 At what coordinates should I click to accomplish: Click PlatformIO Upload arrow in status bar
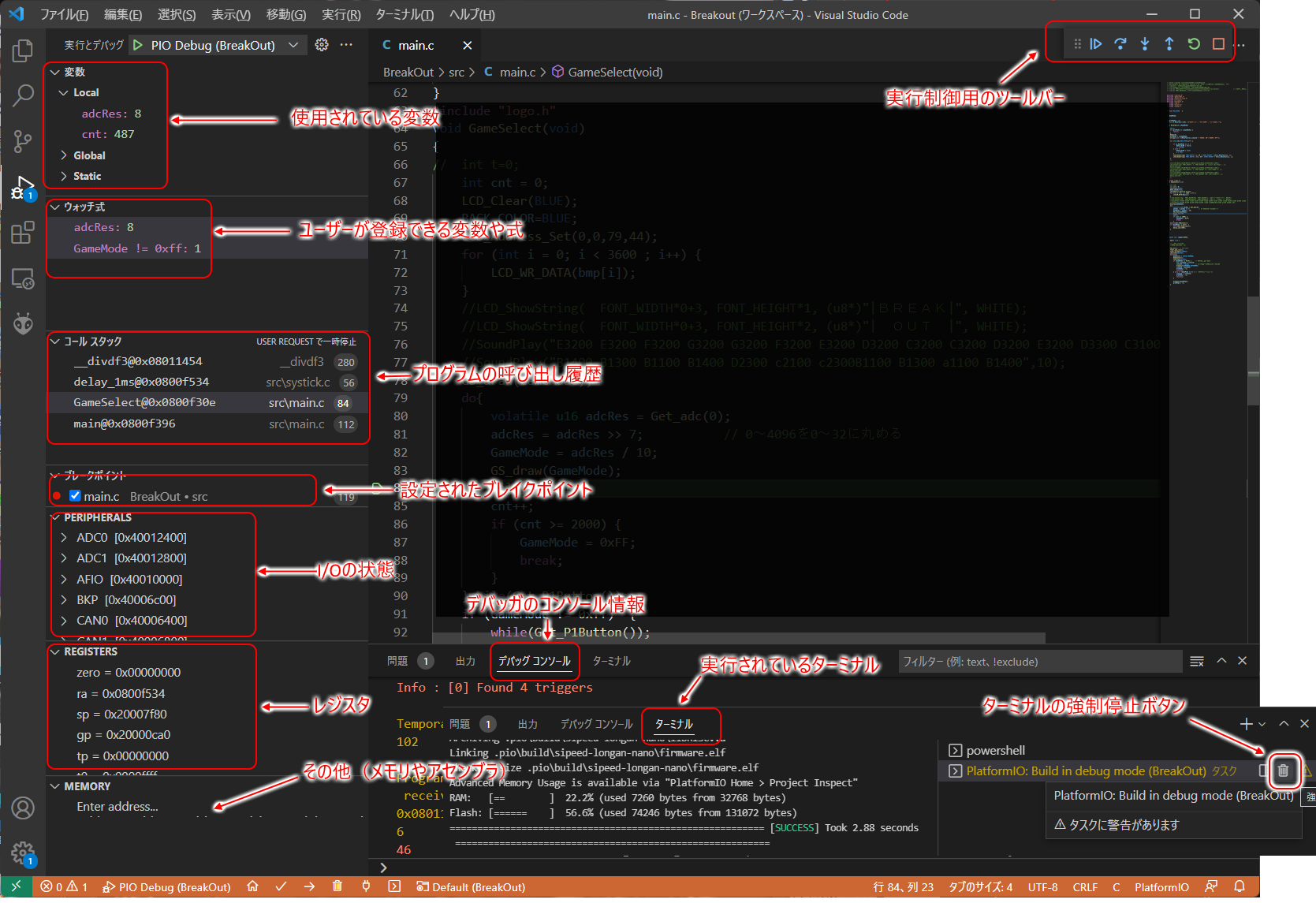coord(309,886)
